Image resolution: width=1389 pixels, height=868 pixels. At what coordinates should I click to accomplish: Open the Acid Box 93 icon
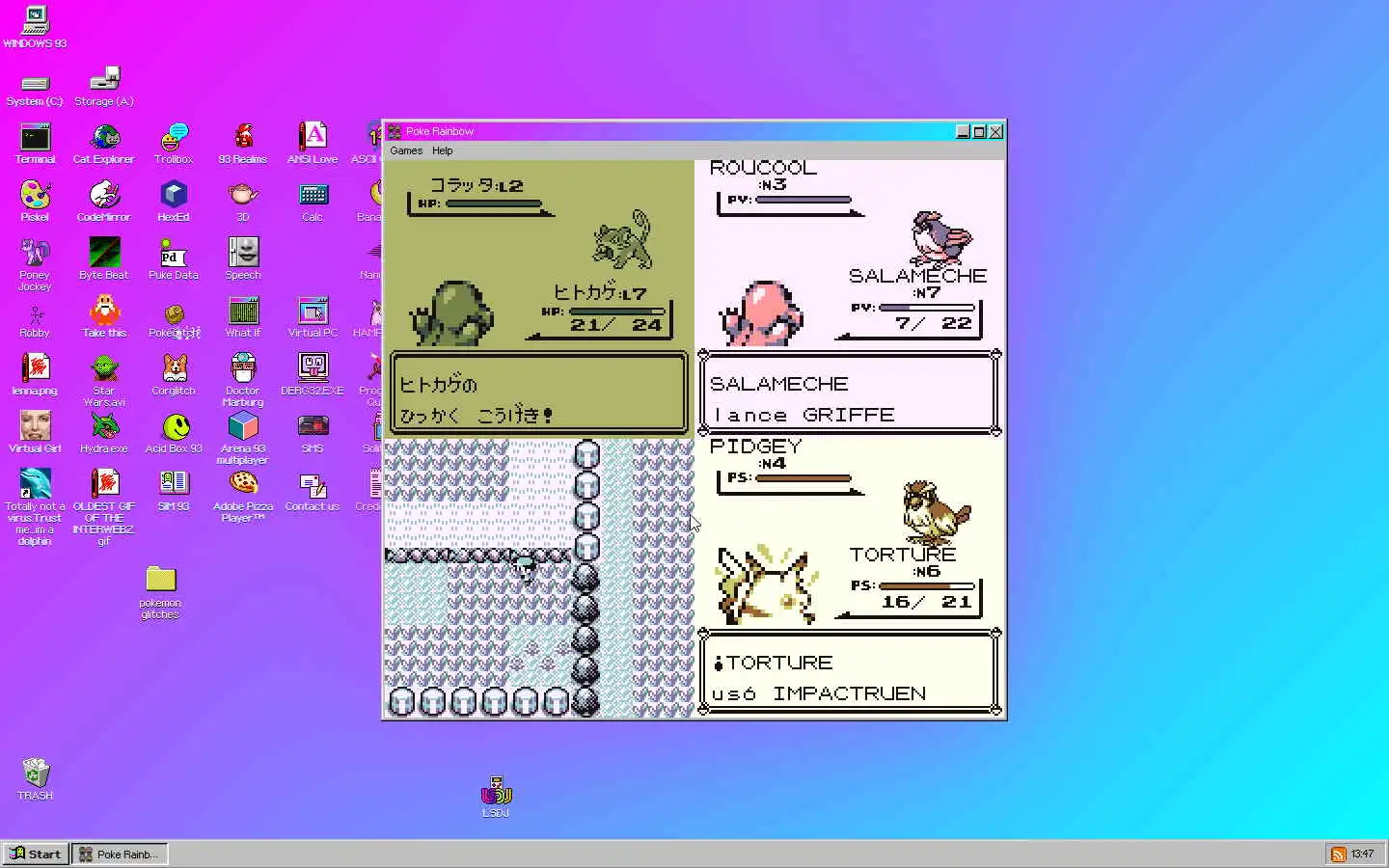tap(174, 434)
